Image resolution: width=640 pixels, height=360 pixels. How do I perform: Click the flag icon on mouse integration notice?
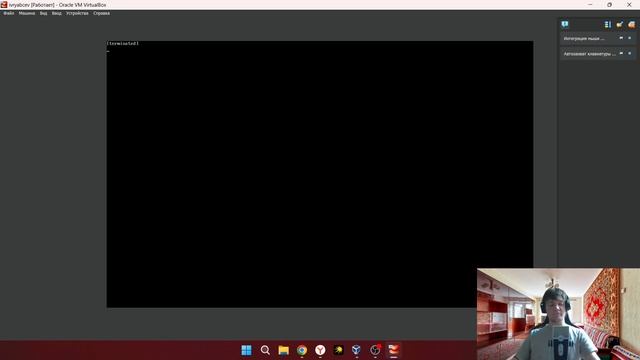621,38
